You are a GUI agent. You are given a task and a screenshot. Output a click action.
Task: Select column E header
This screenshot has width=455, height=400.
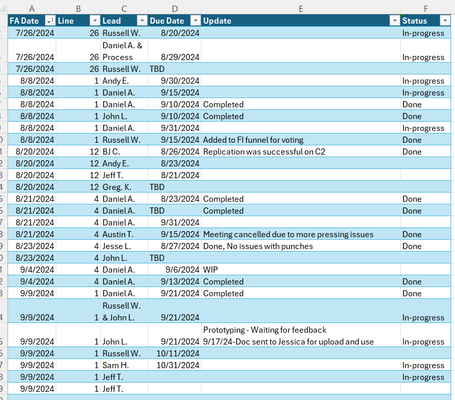301,9
